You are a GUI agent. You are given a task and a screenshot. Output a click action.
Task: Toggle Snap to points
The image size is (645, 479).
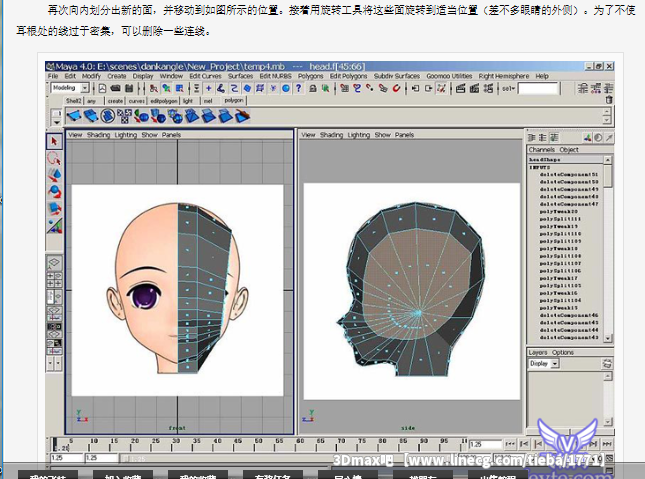point(370,88)
